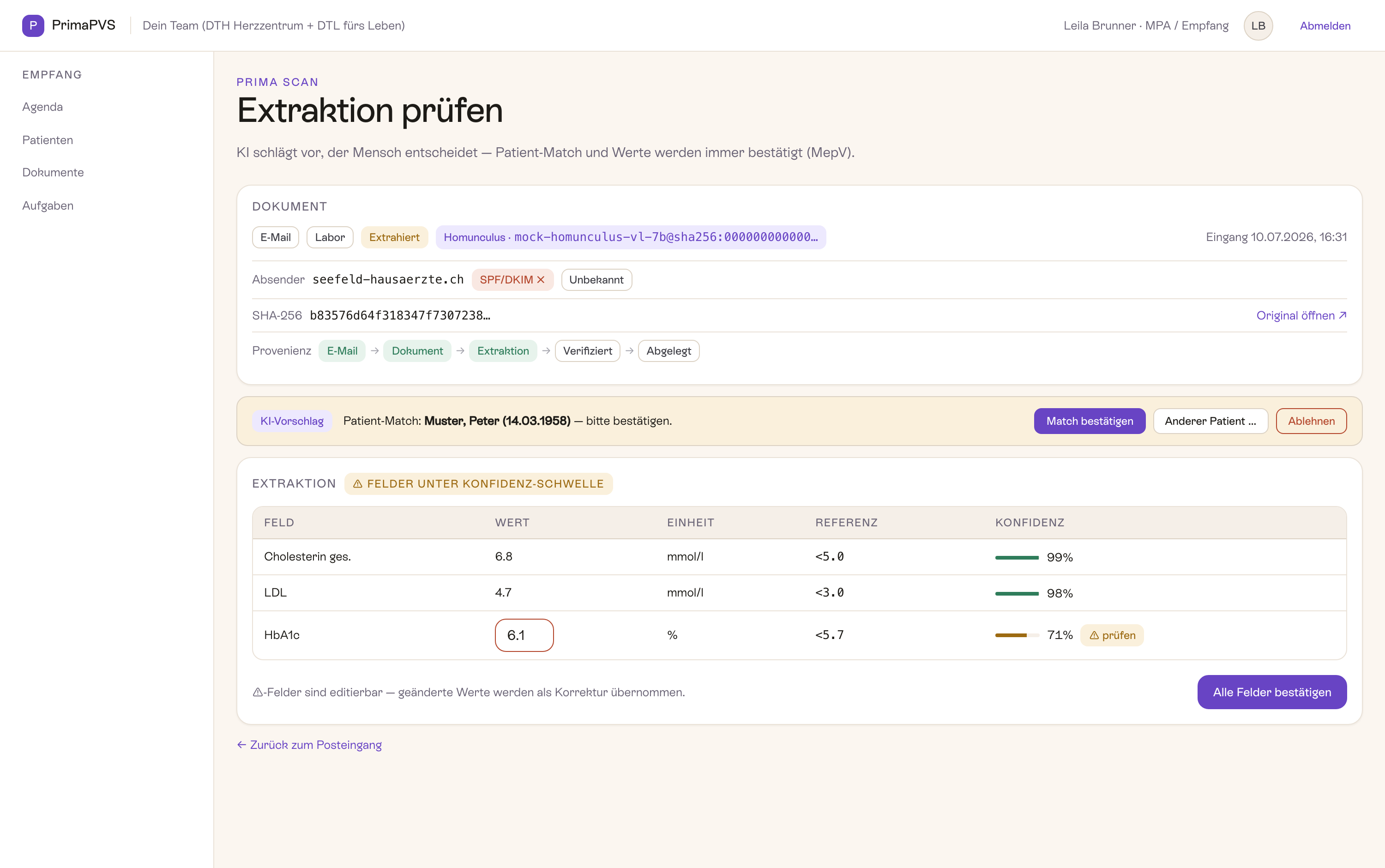Open Dokumente in the sidebar
This screenshot has width=1385, height=868.
53,172
